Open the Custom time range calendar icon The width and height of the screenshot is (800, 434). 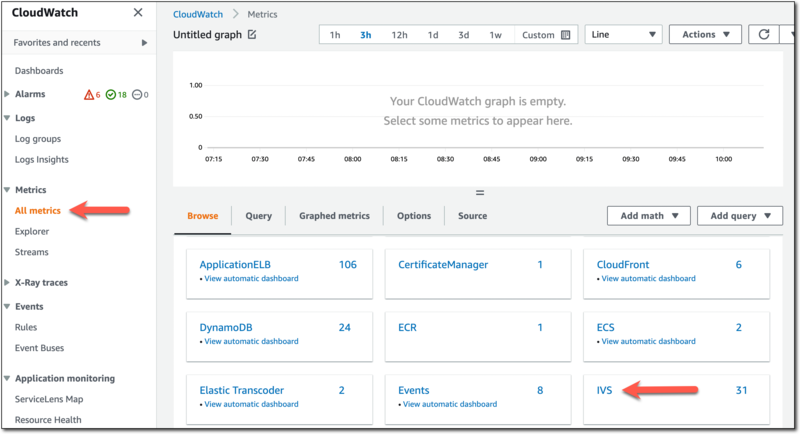coord(565,35)
